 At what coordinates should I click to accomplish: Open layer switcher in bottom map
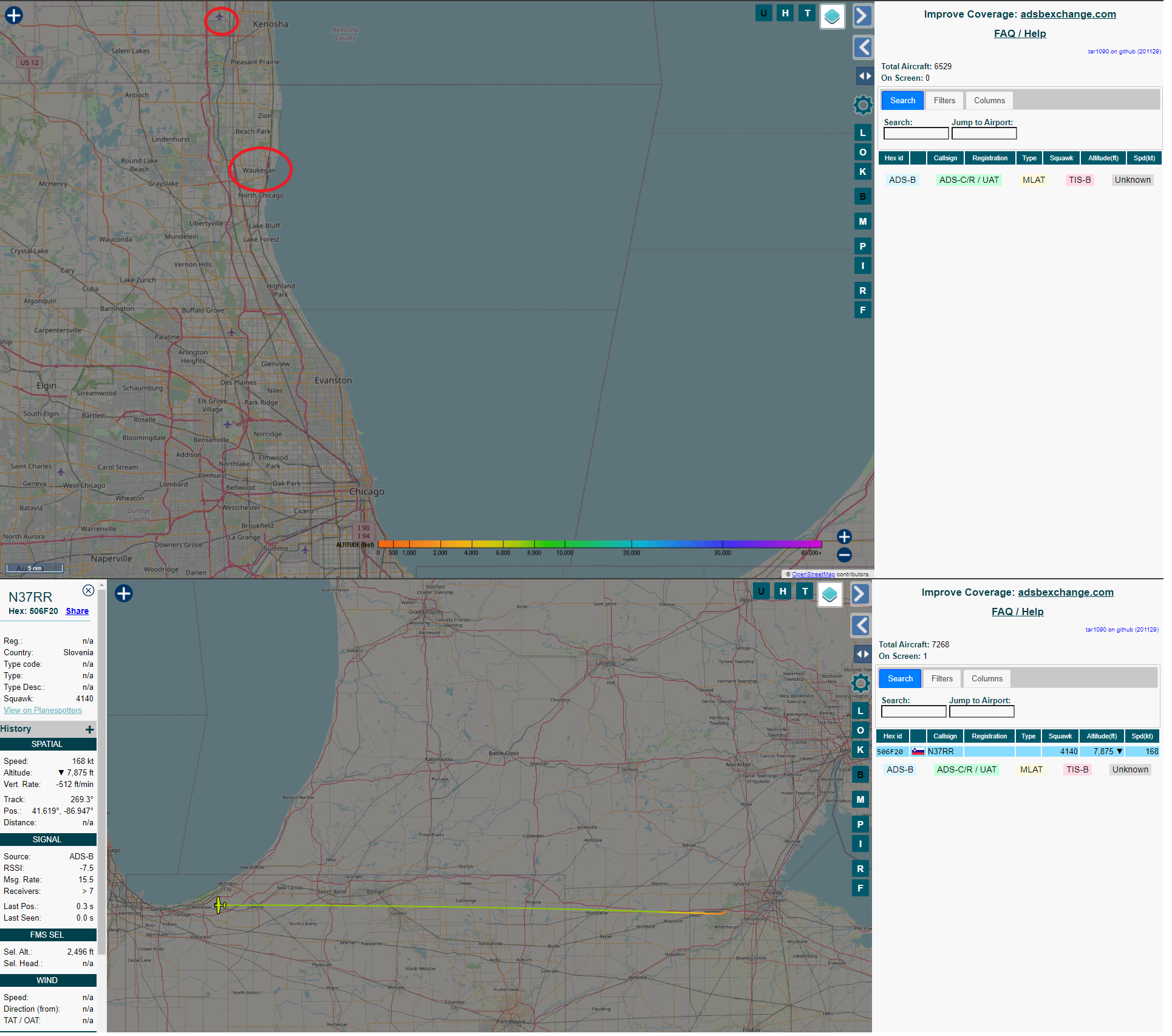coord(830,595)
